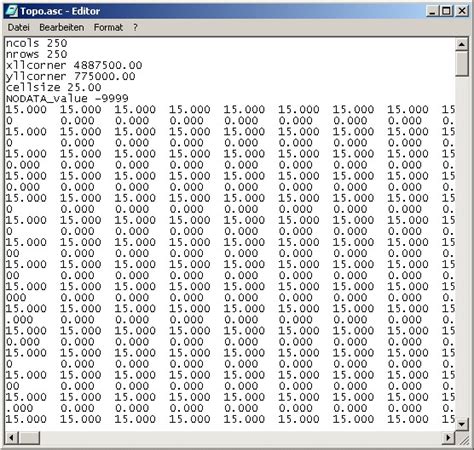This screenshot has width=474, height=450.
Task: Open the Bearbeiten menu
Action: [62, 28]
